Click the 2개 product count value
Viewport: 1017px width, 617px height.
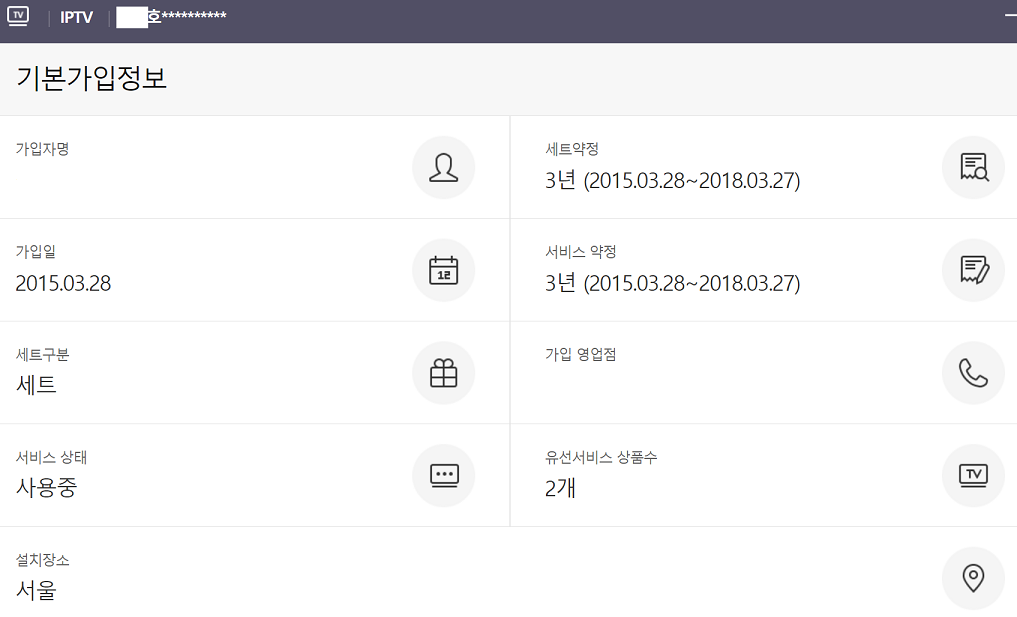(x=560, y=488)
